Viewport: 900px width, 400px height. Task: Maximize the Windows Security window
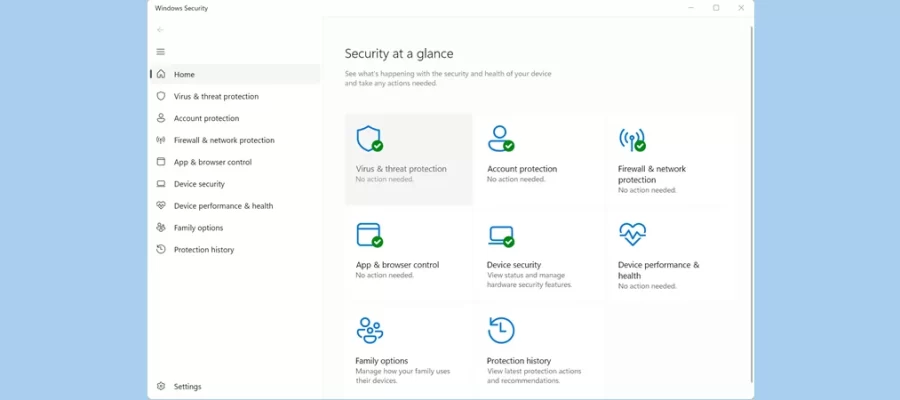716,8
